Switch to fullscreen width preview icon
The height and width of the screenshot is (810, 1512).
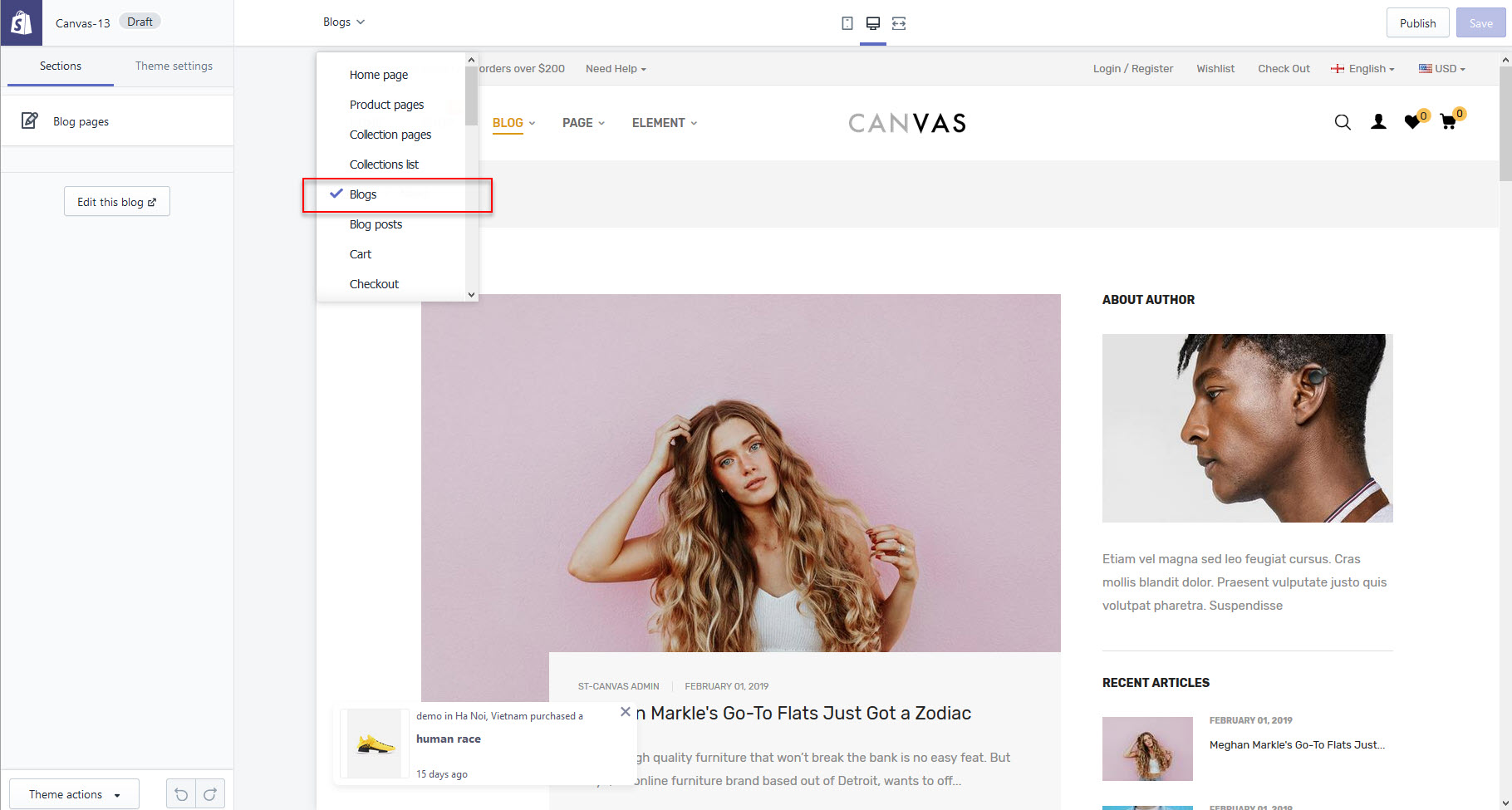tap(899, 23)
